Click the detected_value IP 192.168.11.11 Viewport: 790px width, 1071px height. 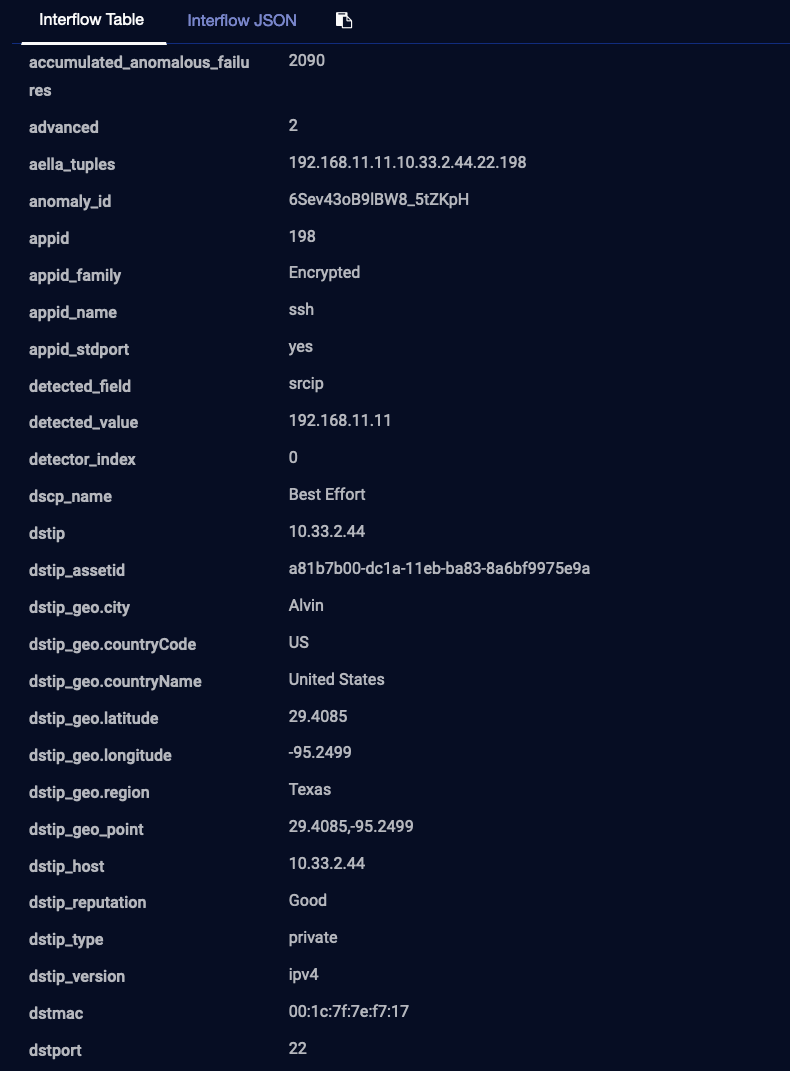[340, 421]
